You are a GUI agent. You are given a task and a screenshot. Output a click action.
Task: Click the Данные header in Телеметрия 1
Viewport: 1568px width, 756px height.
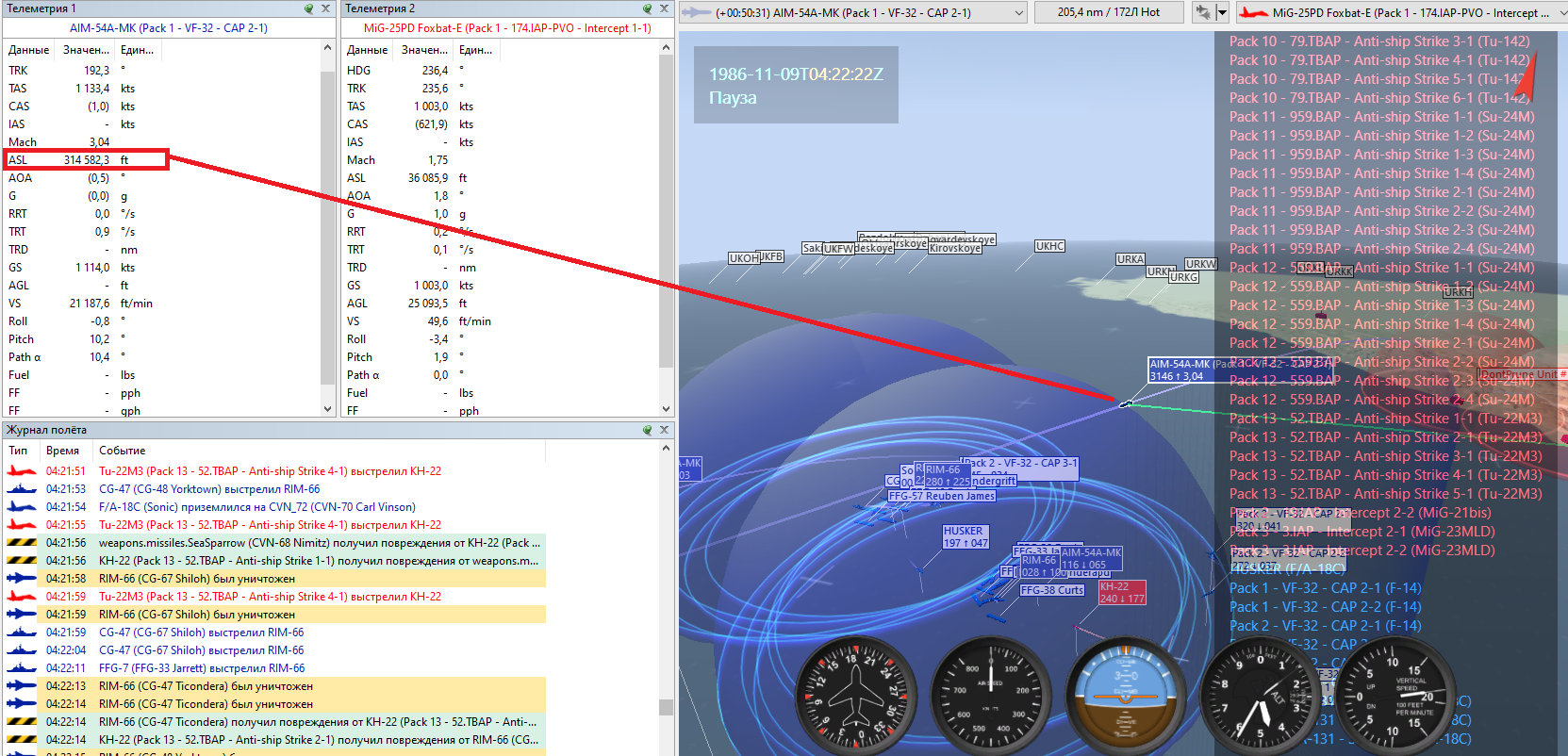[x=29, y=50]
